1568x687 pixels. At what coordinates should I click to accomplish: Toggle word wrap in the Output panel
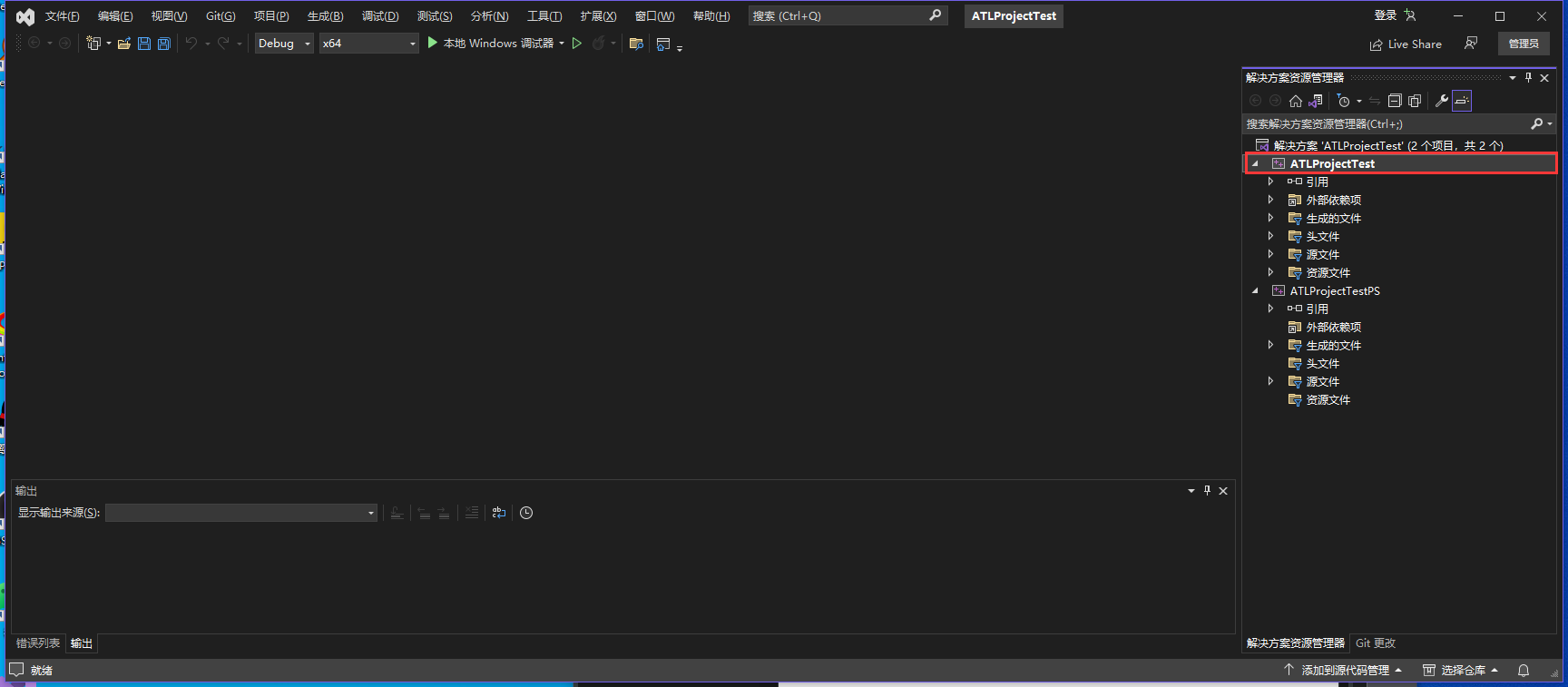pos(499,513)
